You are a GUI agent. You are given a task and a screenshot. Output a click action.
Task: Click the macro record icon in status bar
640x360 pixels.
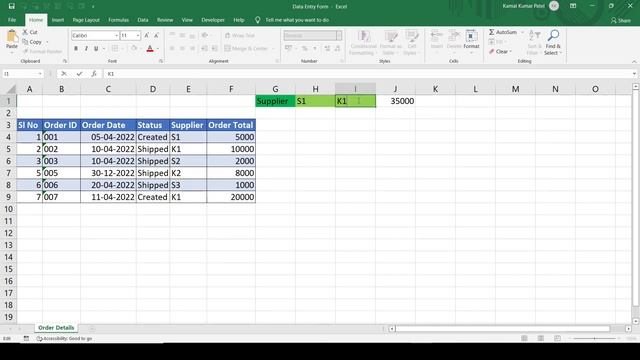(26, 338)
